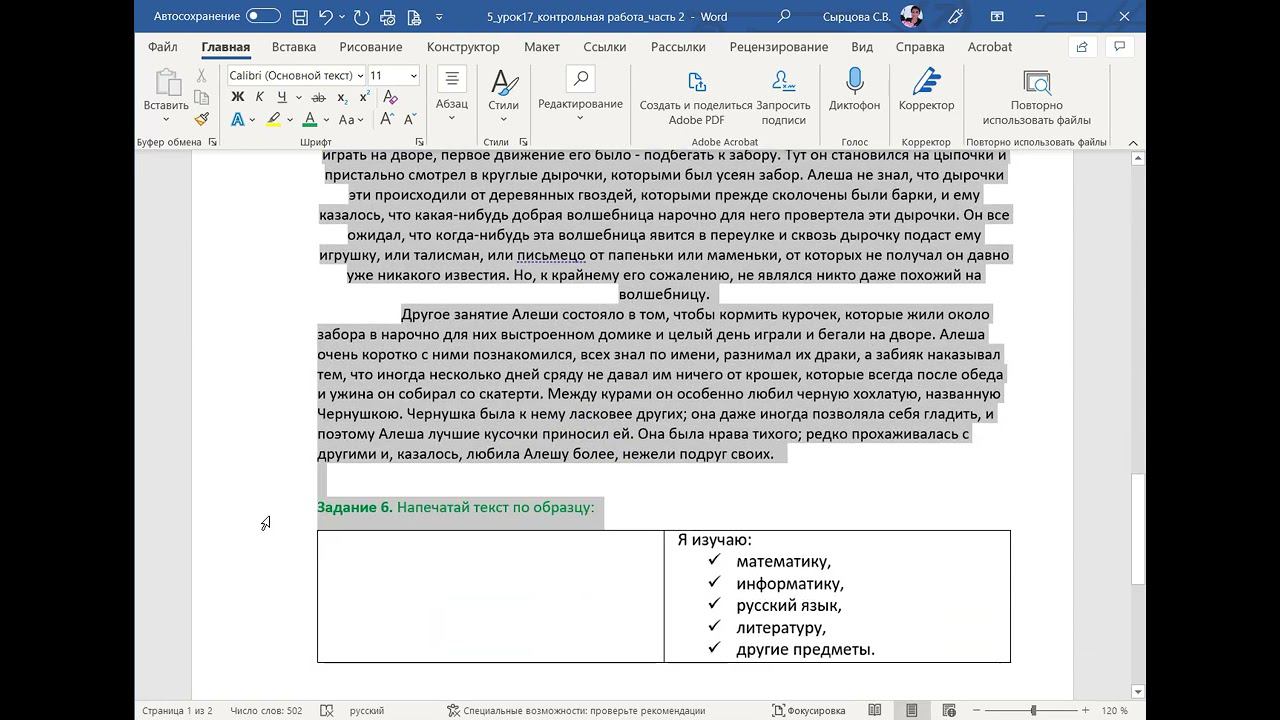Image resolution: width=1280 pixels, height=720 pixels.
Task: Open the search magnifier in title bar
Action: [x=784, y=16]
